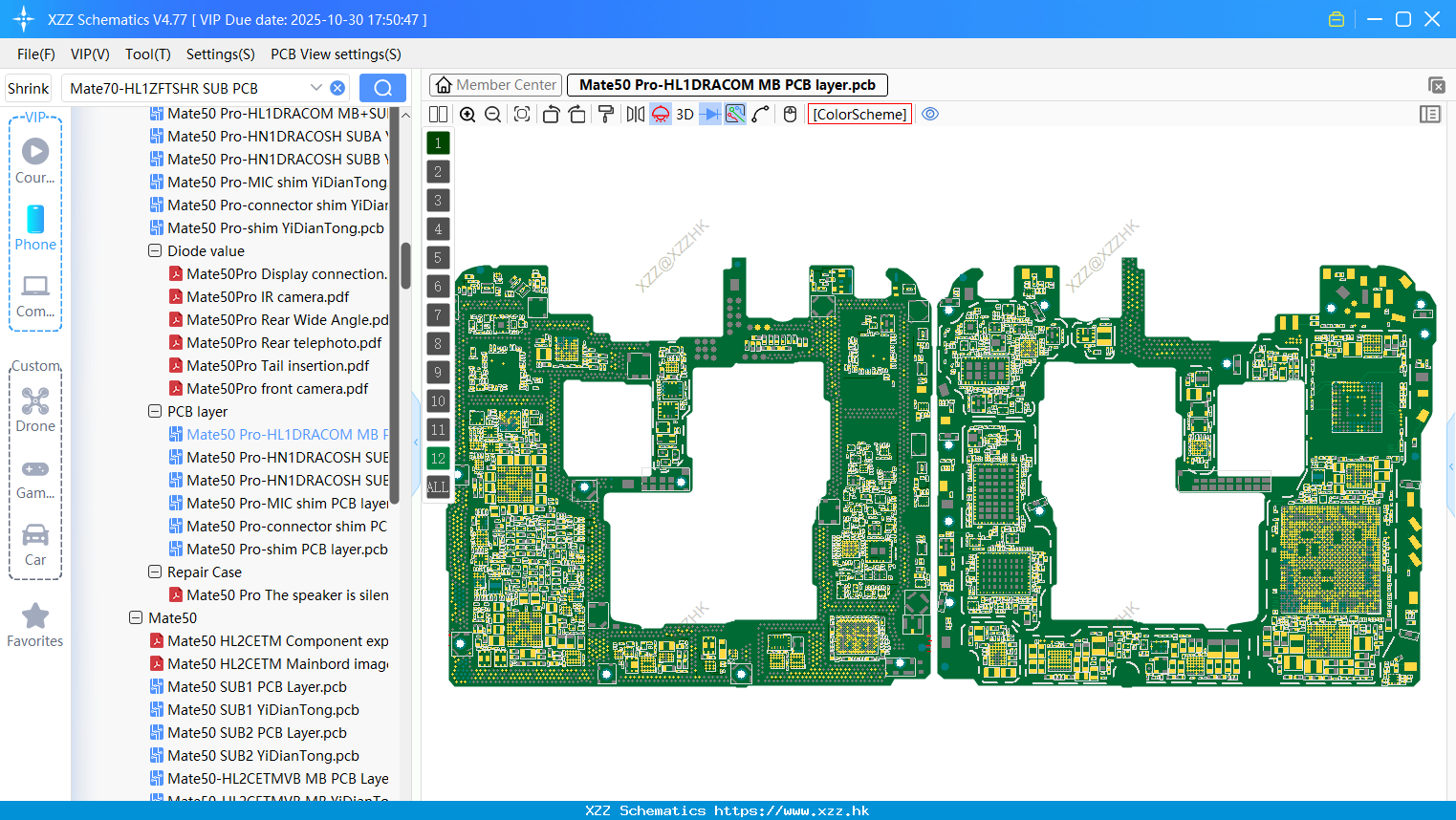Toggle eye visibility in toolbar
Viewport: 1456px width, 820px height.
pos(930,114)
